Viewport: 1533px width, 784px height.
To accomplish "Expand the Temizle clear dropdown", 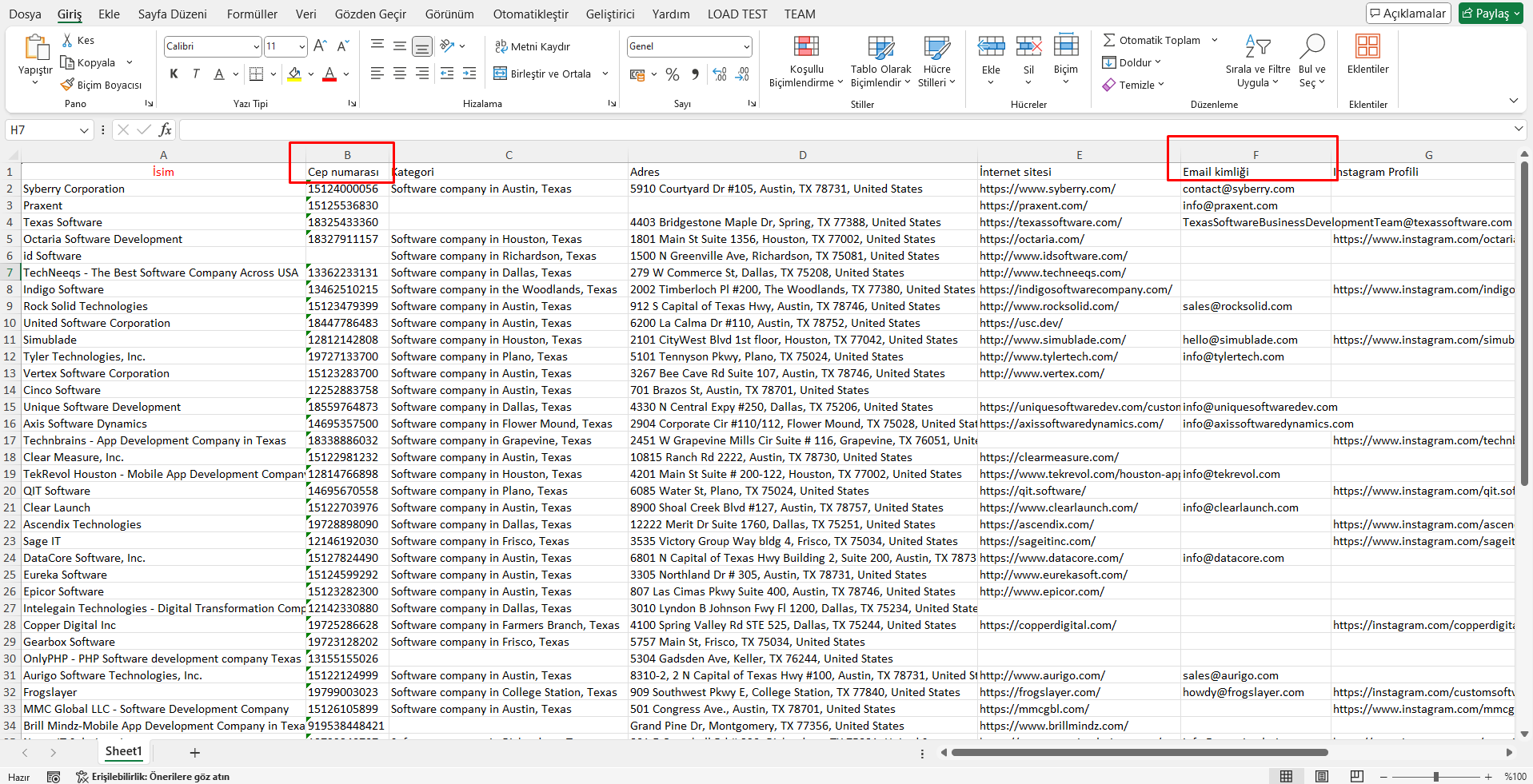I will click(1161, 85).
